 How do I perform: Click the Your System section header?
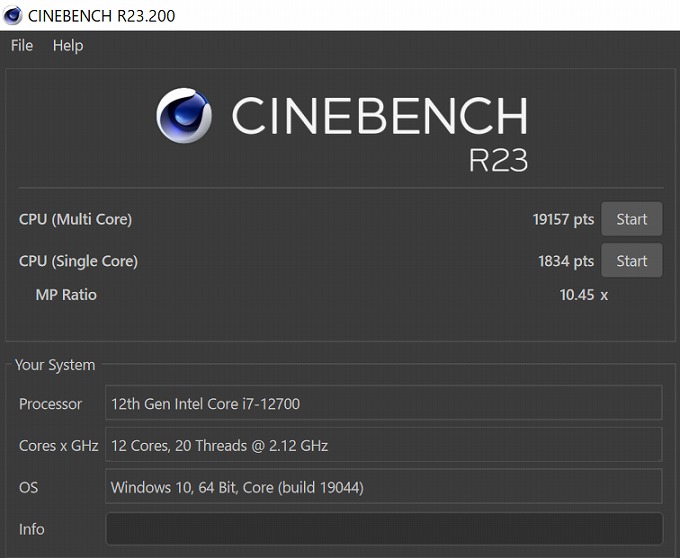tap(55, 365)
